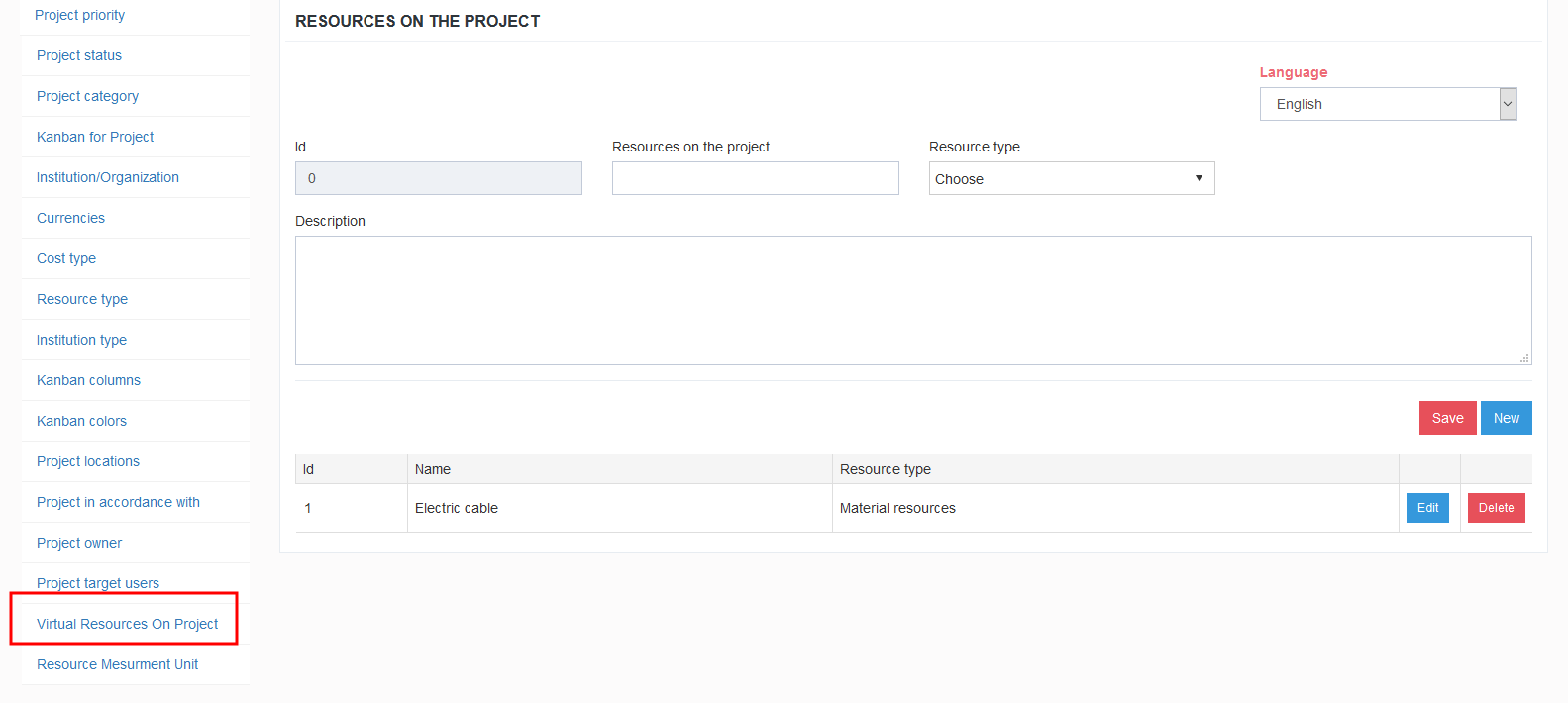Go to Project category
The height and width of the screenshot is (703, 1568).
click(87, 96)
